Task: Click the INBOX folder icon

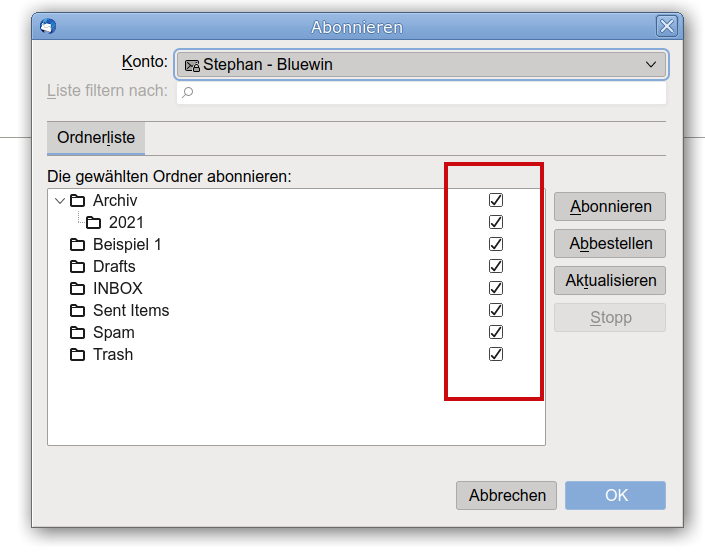Action: (77, 288)
